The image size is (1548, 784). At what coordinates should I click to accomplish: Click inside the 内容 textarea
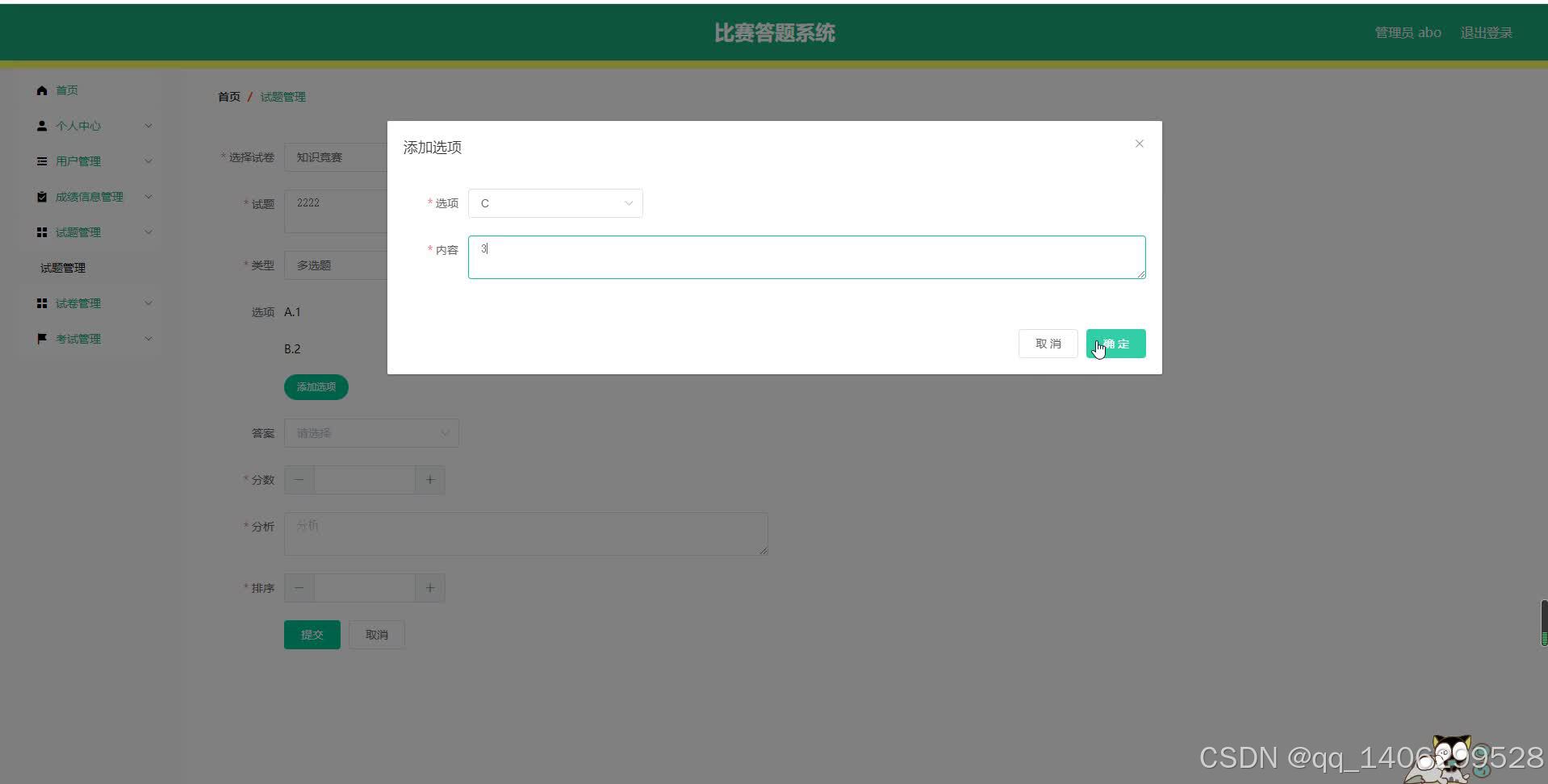coord(805,256)
